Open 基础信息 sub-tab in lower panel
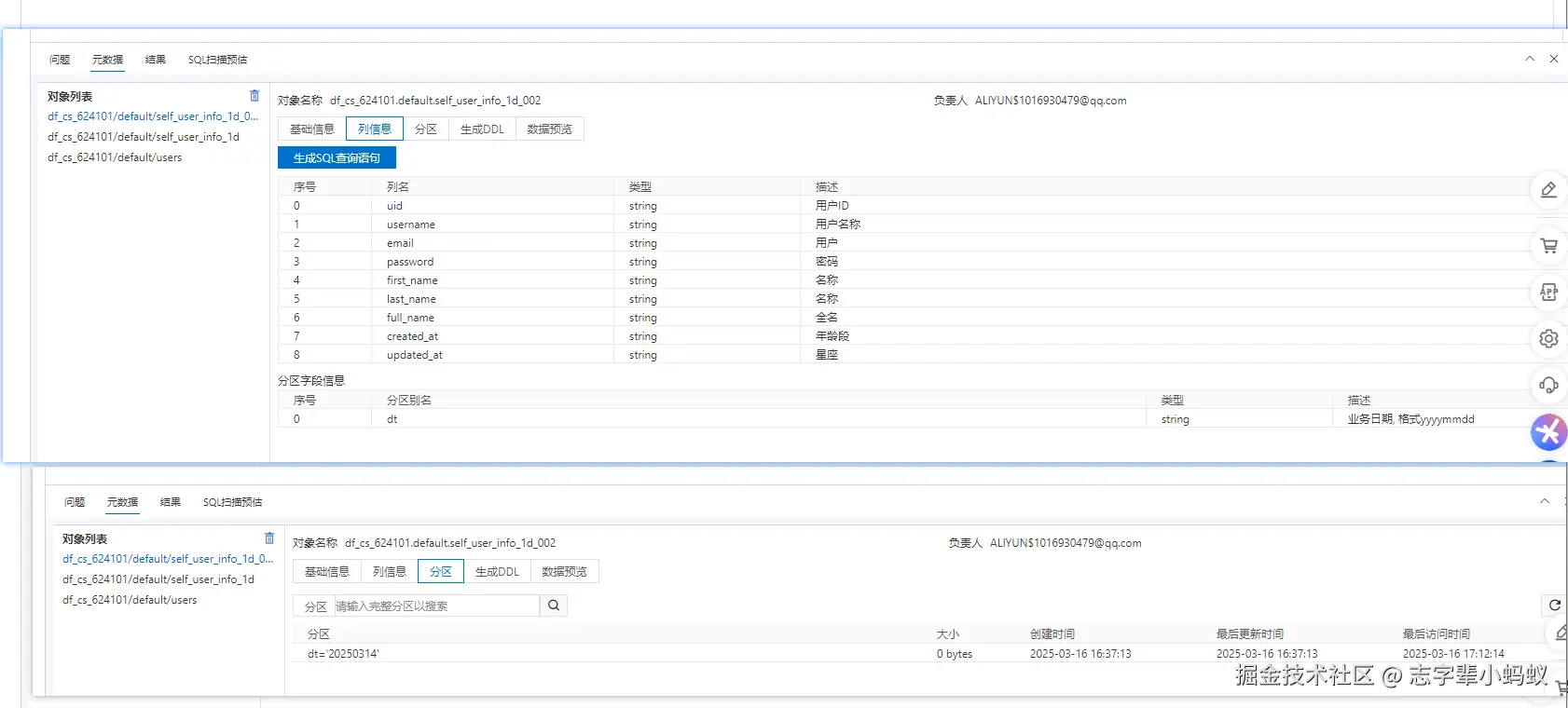Viewport: 1568px width, 708px height. pos(327,572)
